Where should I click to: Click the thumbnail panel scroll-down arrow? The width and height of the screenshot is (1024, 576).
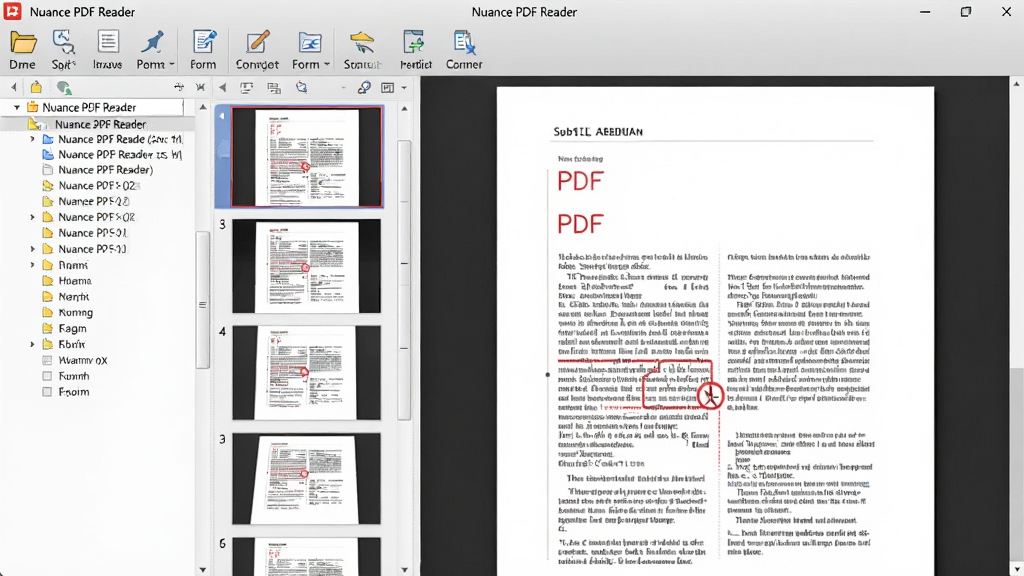click(x=404, y=569)
